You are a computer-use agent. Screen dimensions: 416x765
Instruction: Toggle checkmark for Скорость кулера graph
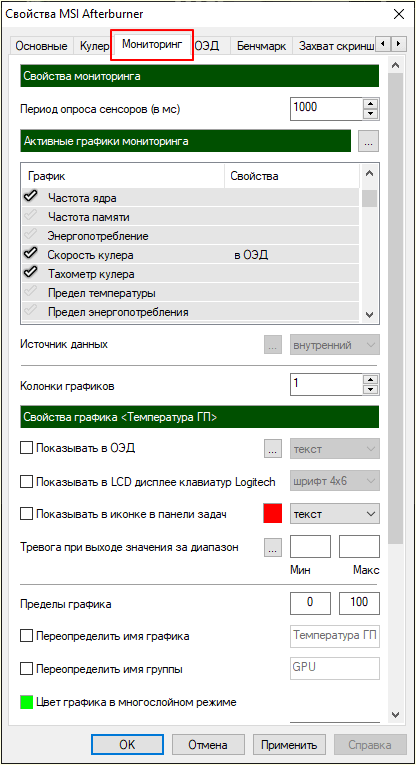pos(30,254)
